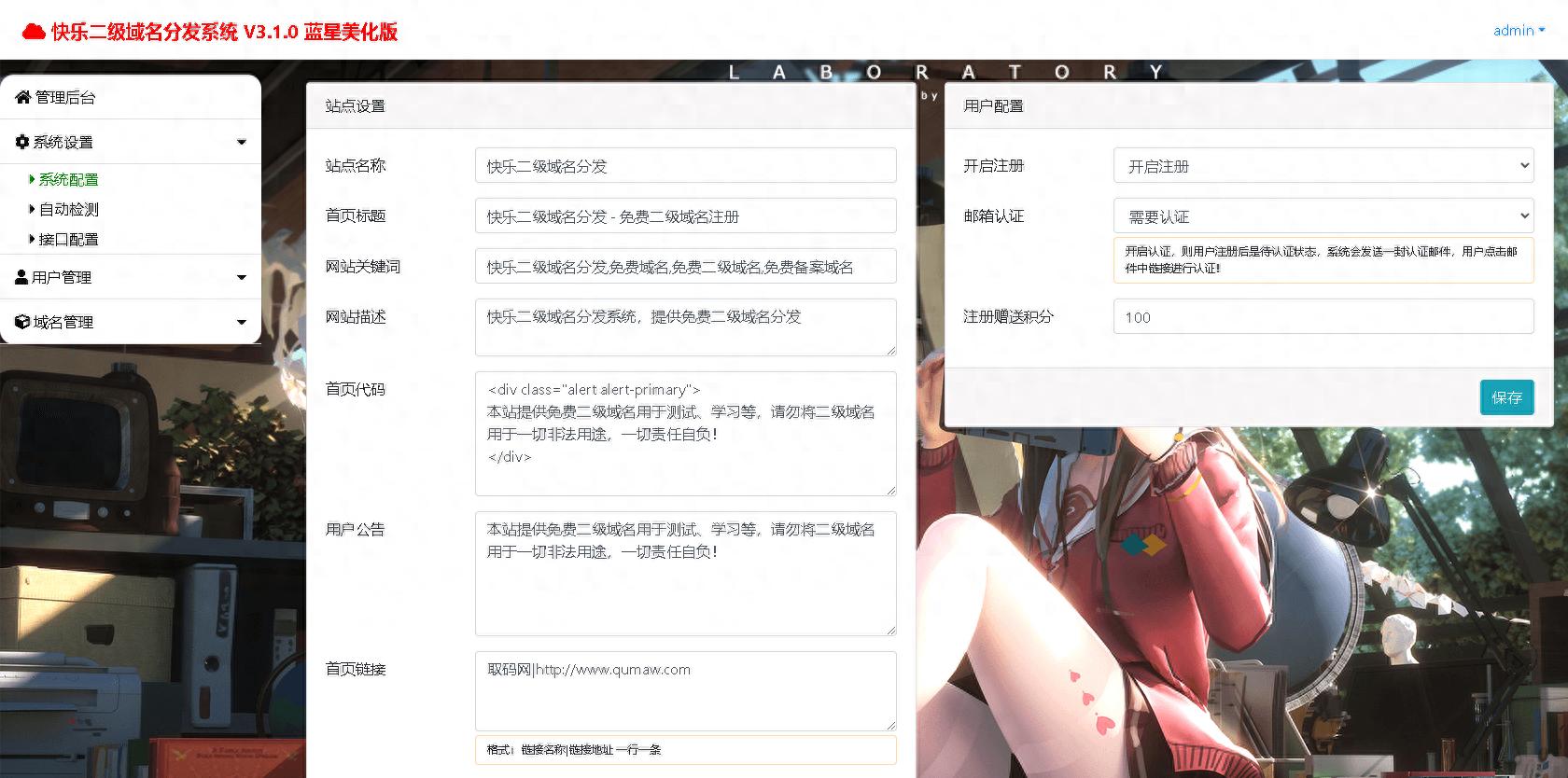
Task: Focus the 站点名称 input field
Action: tap(685, 165)
